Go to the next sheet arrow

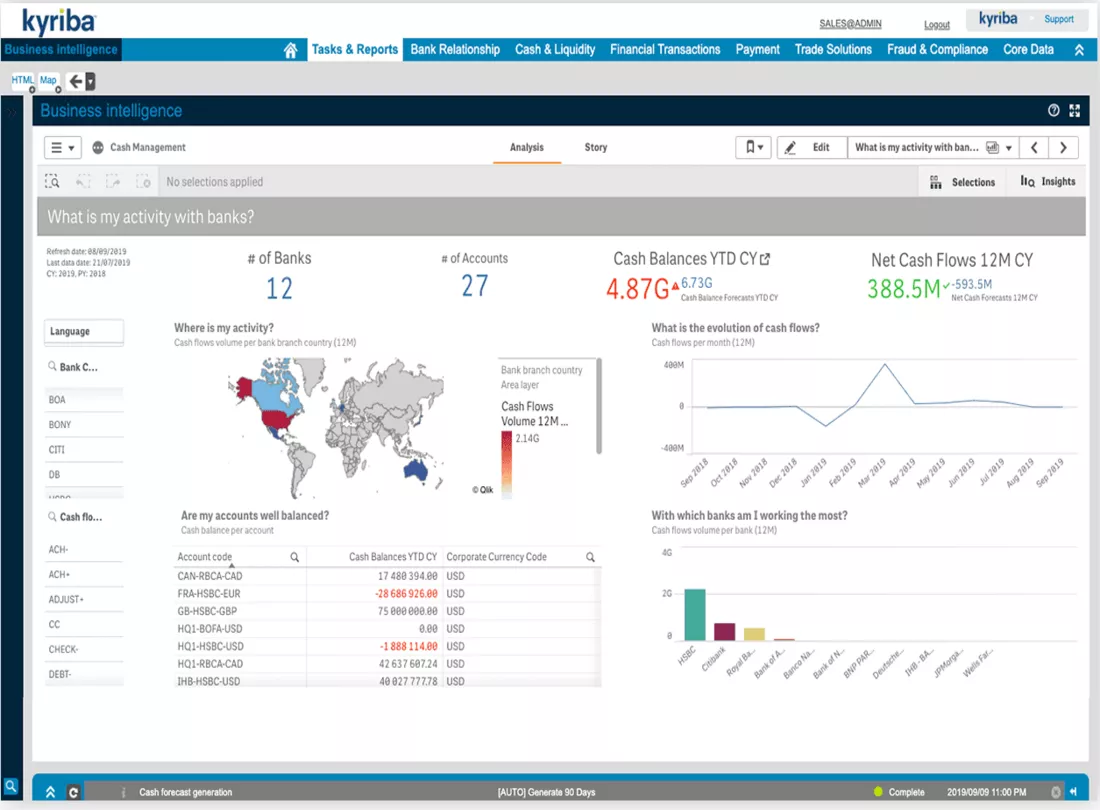click(1063, 147)
